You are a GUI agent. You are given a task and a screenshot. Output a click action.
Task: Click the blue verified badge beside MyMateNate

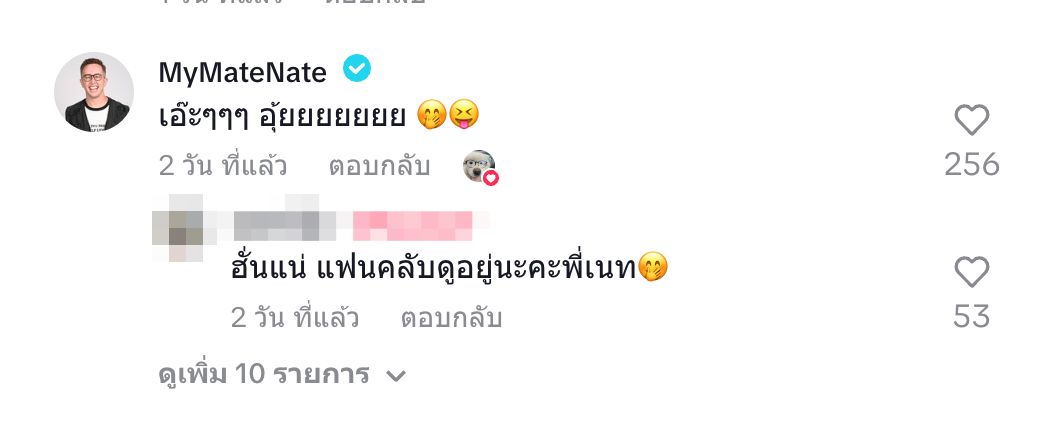pyautogui.click(x=357, y=68)
